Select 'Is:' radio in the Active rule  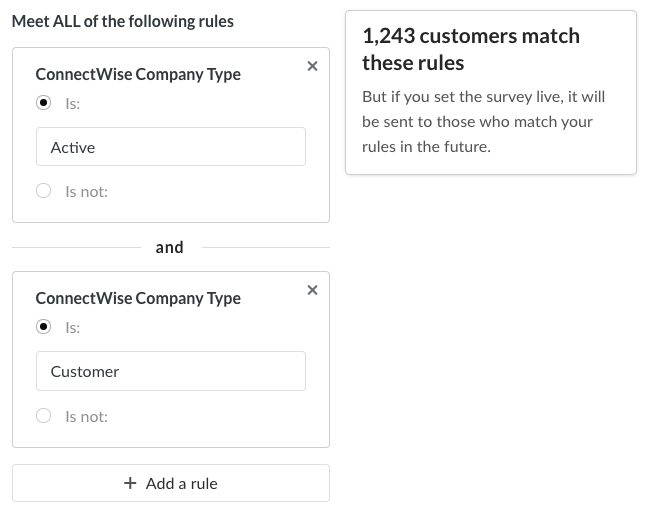pos(43,102)
